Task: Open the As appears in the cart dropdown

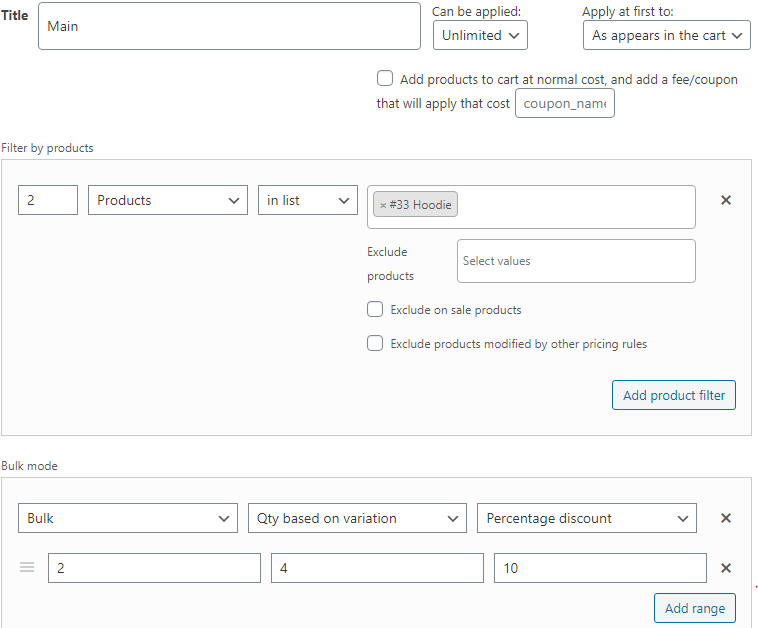Action: point(667,35)
